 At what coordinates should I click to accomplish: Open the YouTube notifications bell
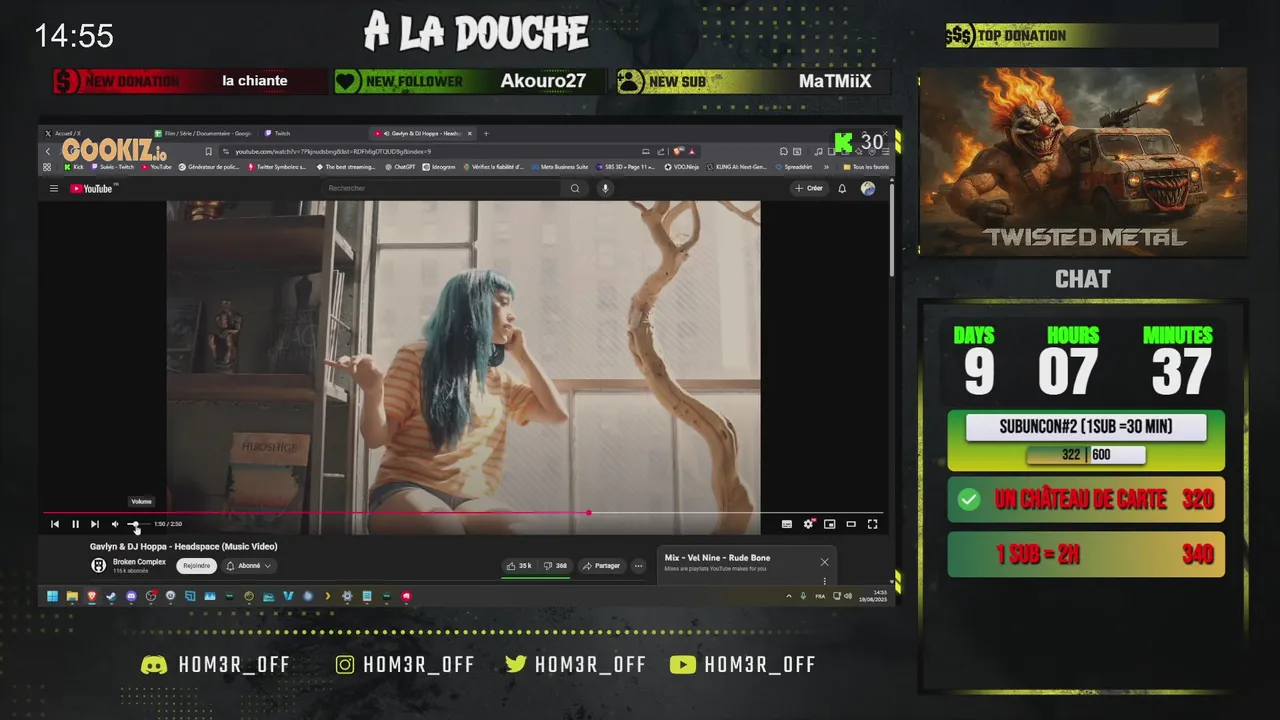tap(842, 188)
